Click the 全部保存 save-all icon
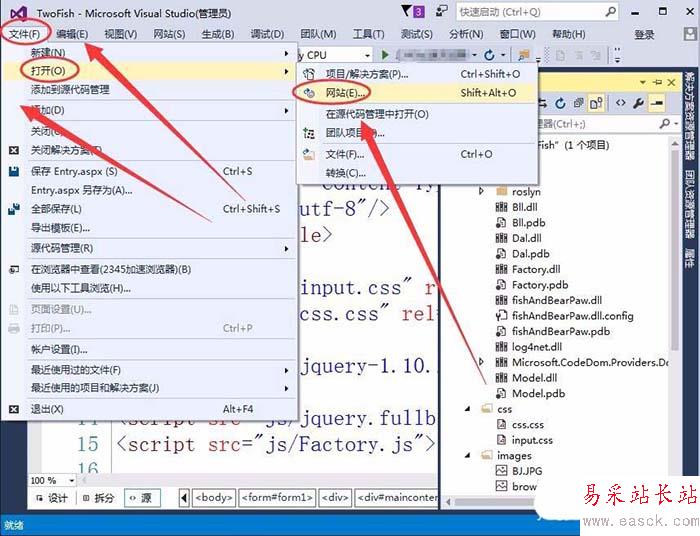The width and height of the screenshot is (700, 536). (14, 209)
